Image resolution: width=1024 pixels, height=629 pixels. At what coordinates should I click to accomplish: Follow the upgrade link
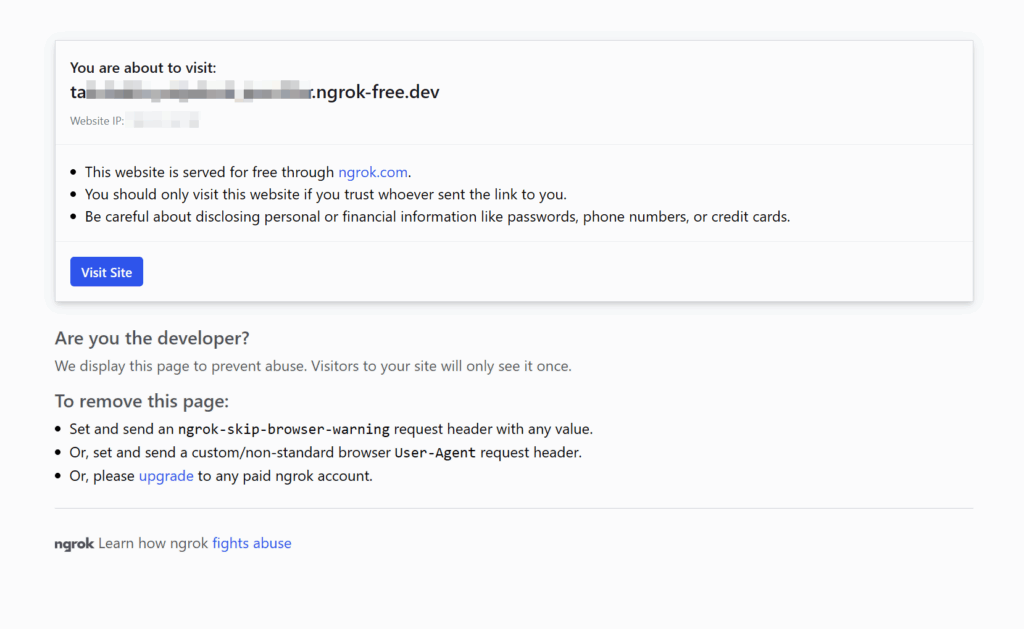[166, 476]
